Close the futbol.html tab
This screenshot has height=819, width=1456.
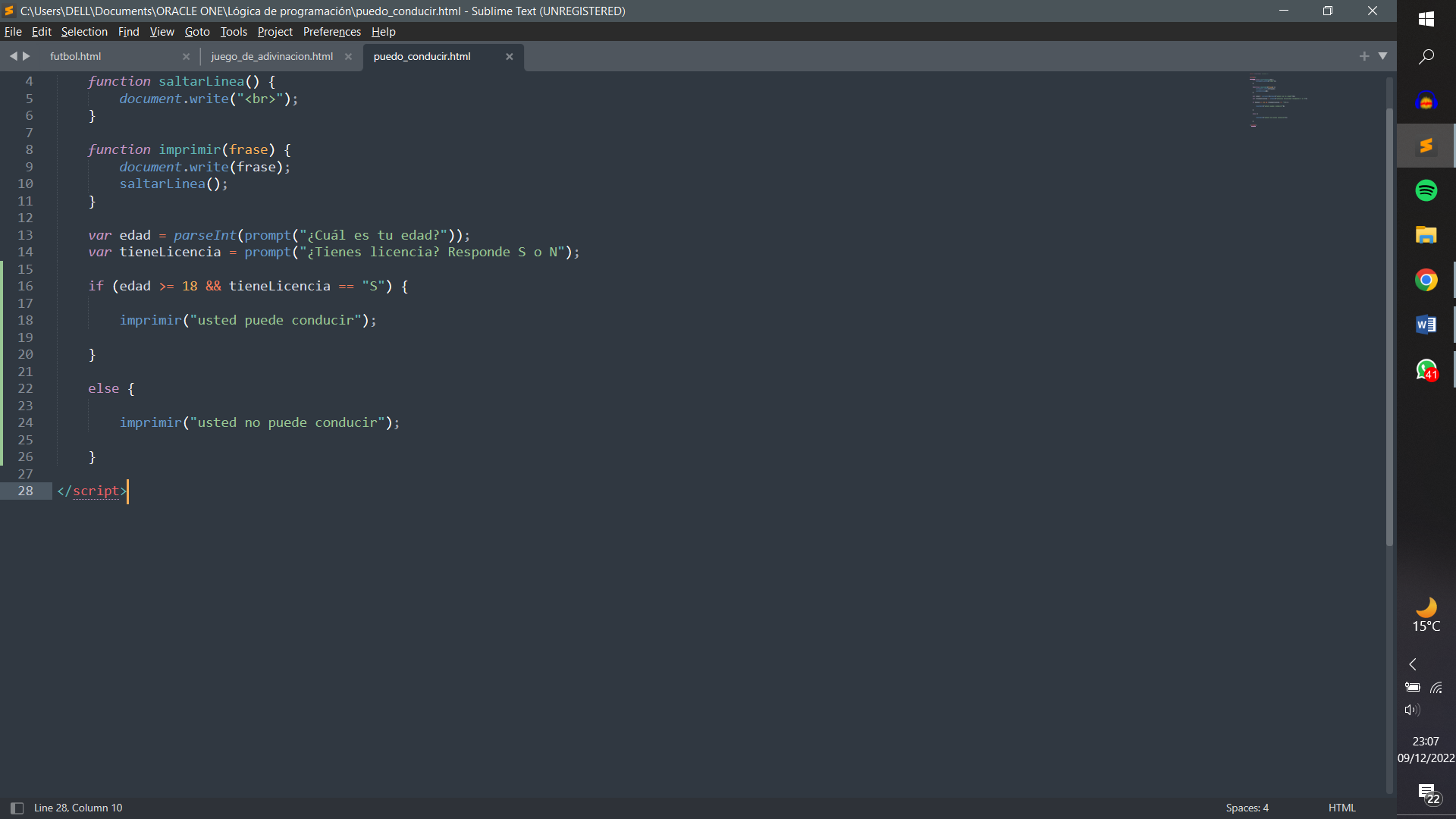[x=186, y=57]
